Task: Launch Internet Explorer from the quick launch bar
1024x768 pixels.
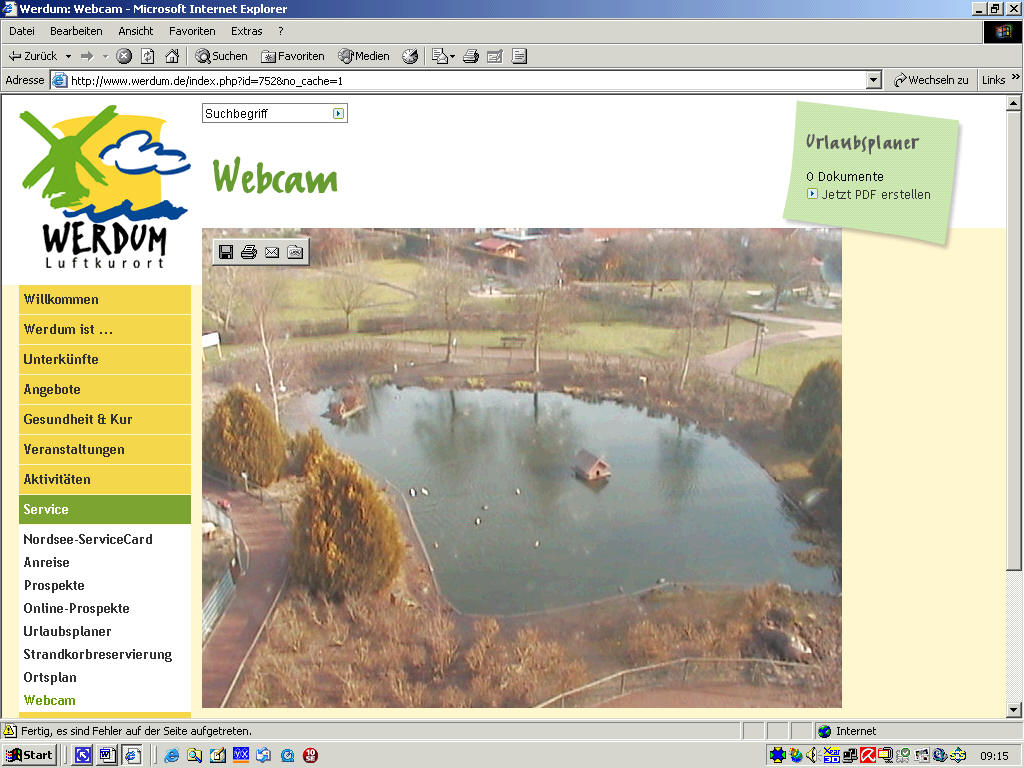Action: [x=172, y=756]
